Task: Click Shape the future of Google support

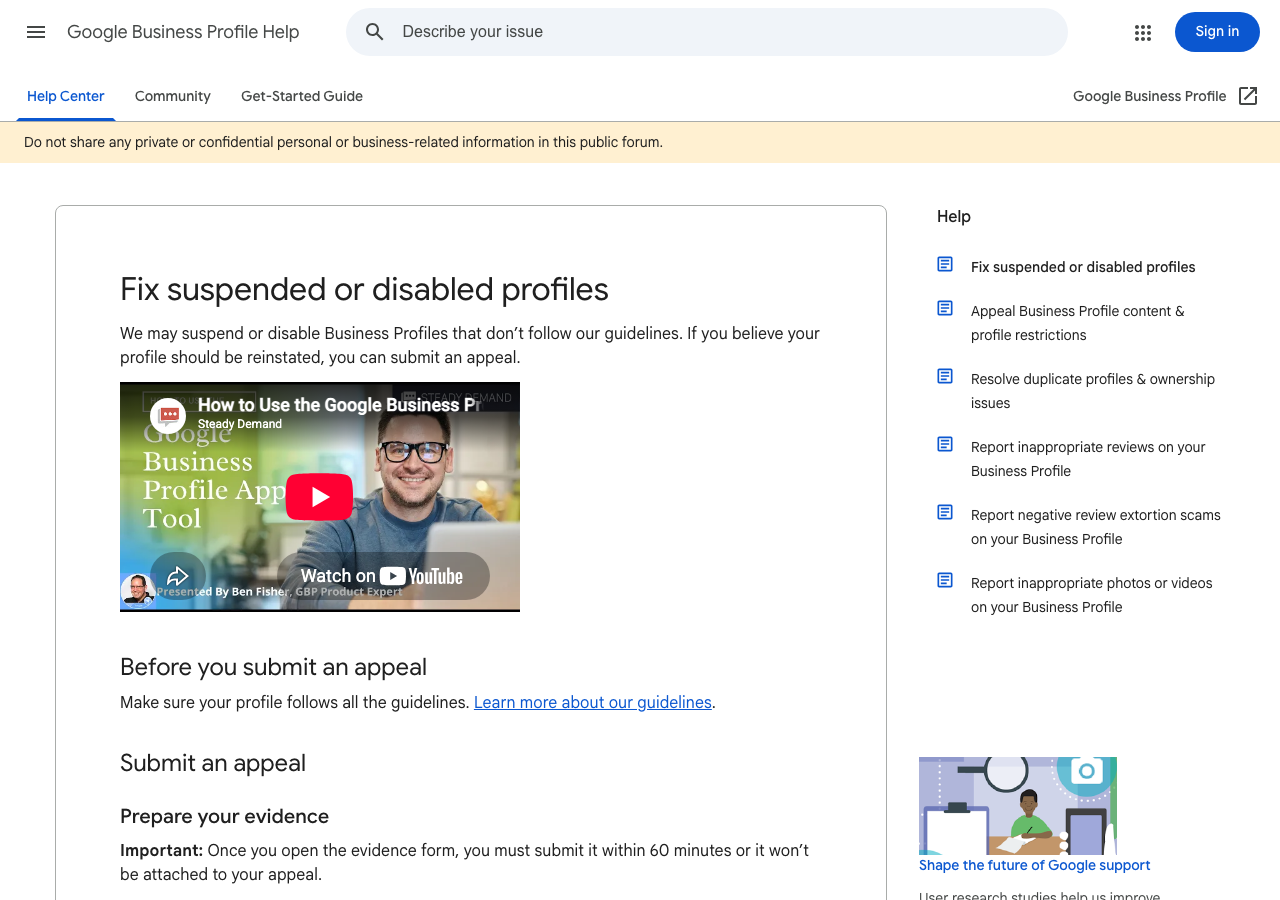Action: pos(1035,865)
